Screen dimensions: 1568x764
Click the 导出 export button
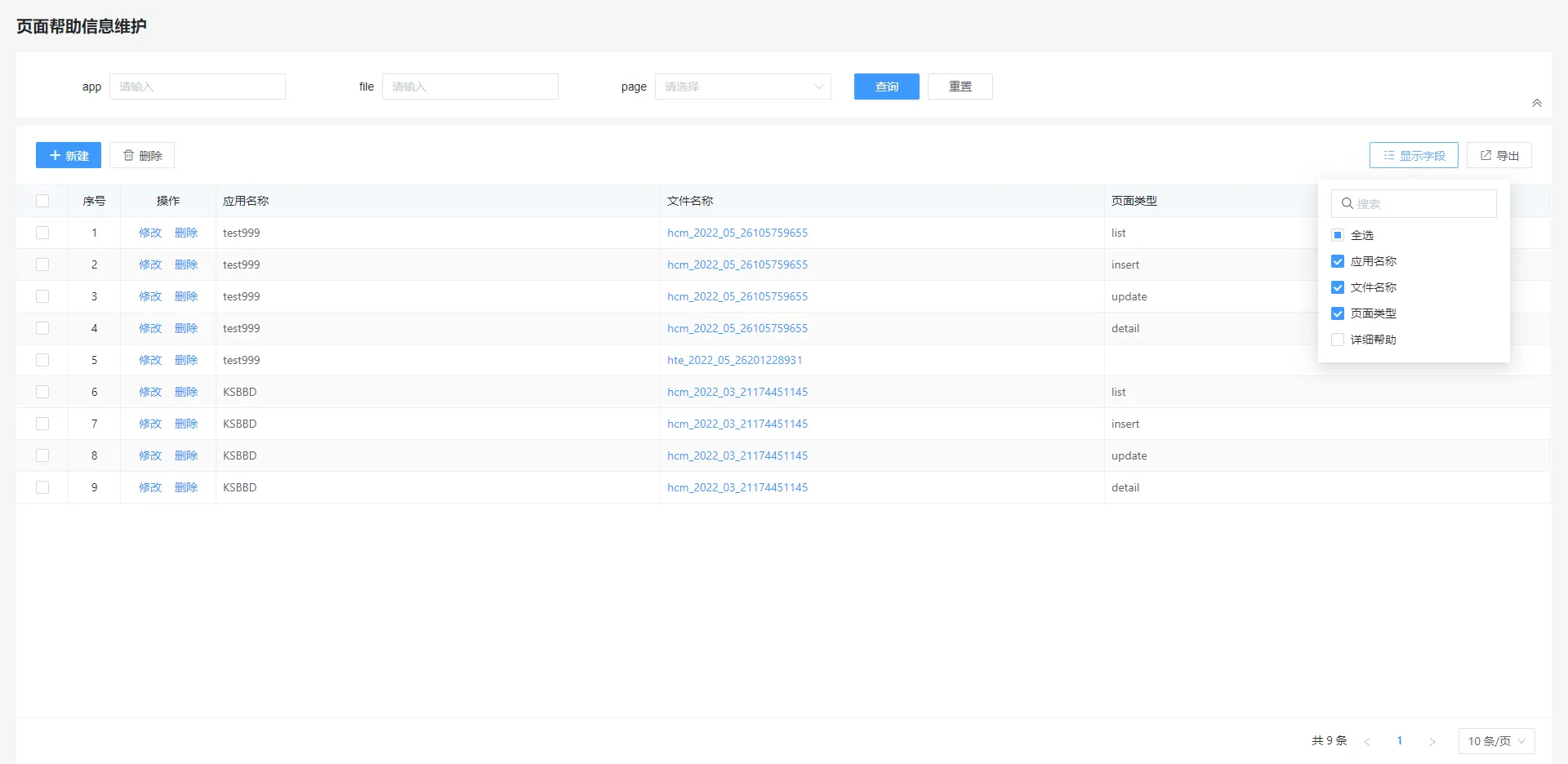pyautogui.click(x=1499, y=155)
